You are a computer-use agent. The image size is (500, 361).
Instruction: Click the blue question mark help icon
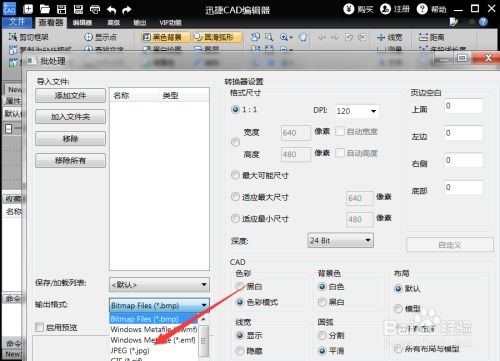tap(483, 22)
